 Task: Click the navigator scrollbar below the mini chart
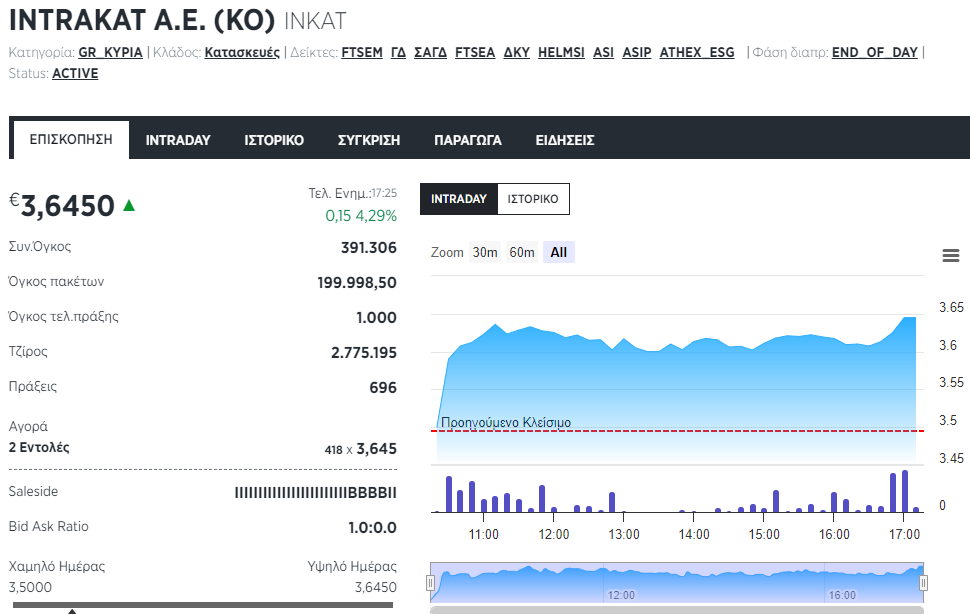click(677, 610)
